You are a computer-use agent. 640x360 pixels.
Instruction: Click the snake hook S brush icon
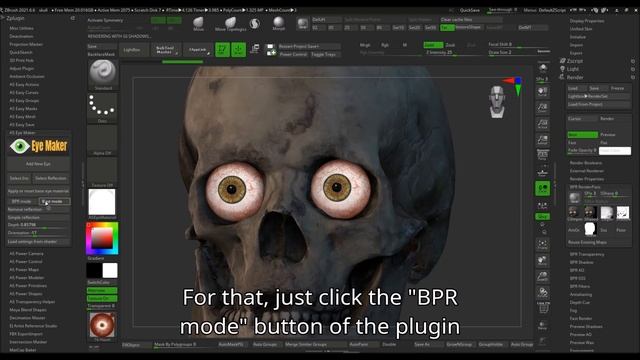coord(255,24)
